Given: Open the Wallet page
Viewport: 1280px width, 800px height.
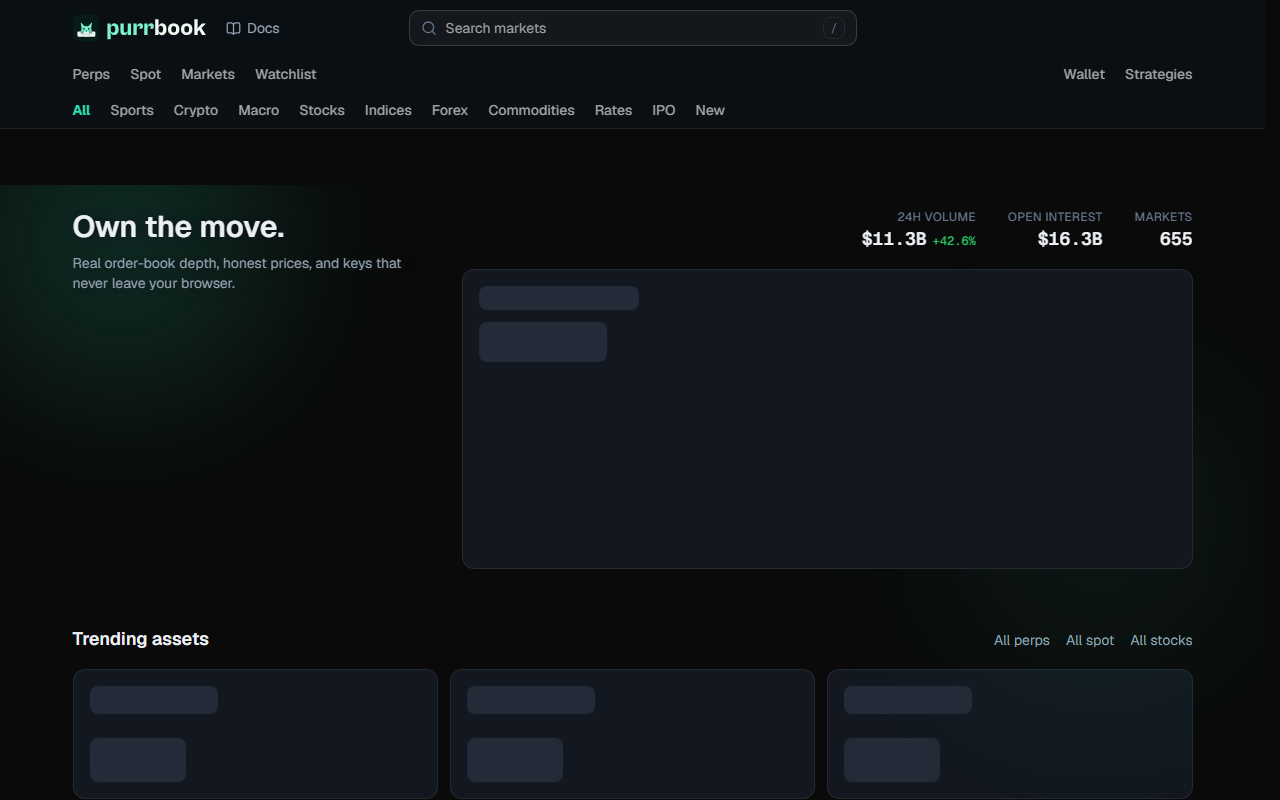Looking at the screenshot, I should (1084, 74).
